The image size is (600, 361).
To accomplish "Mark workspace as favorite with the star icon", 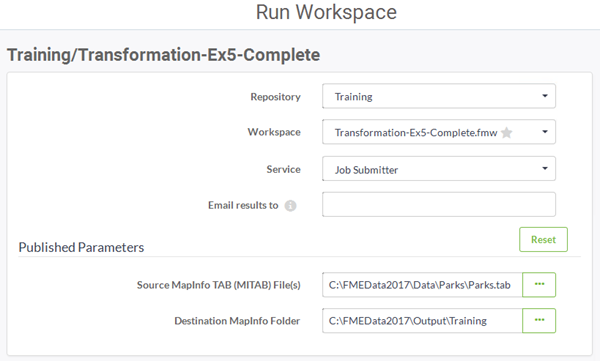I will [x=506, y=133].
